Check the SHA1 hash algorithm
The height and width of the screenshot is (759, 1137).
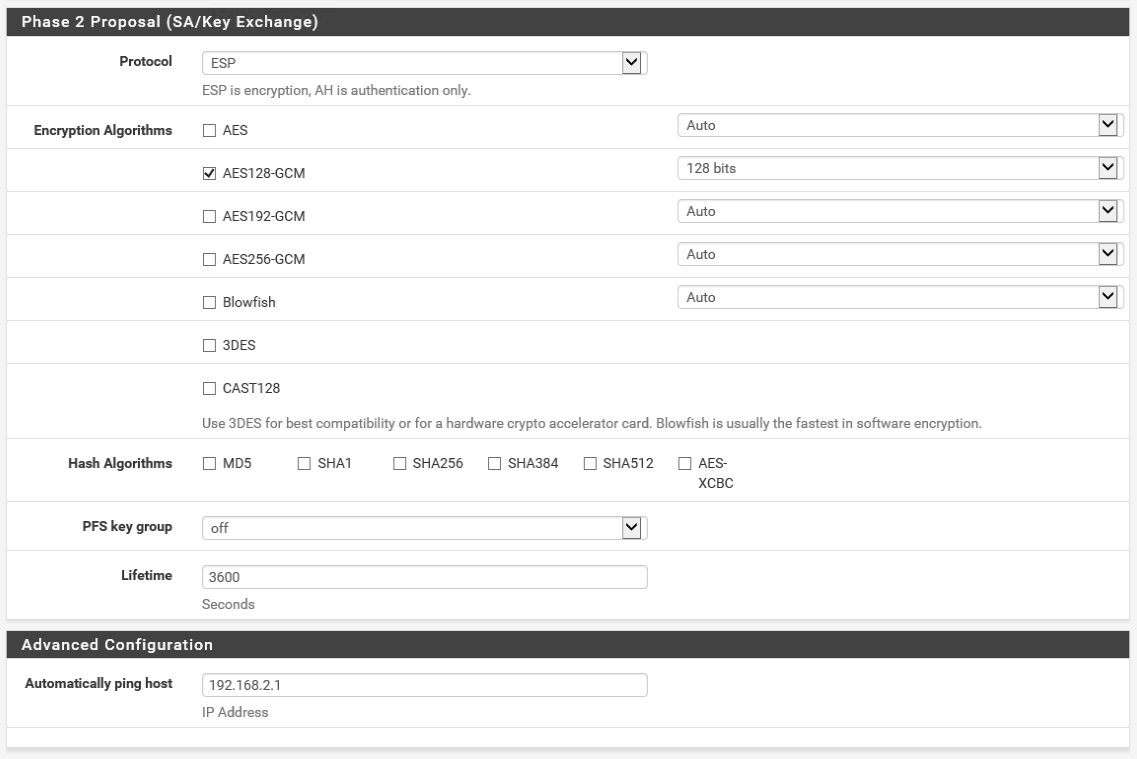[x=304, y=463]
